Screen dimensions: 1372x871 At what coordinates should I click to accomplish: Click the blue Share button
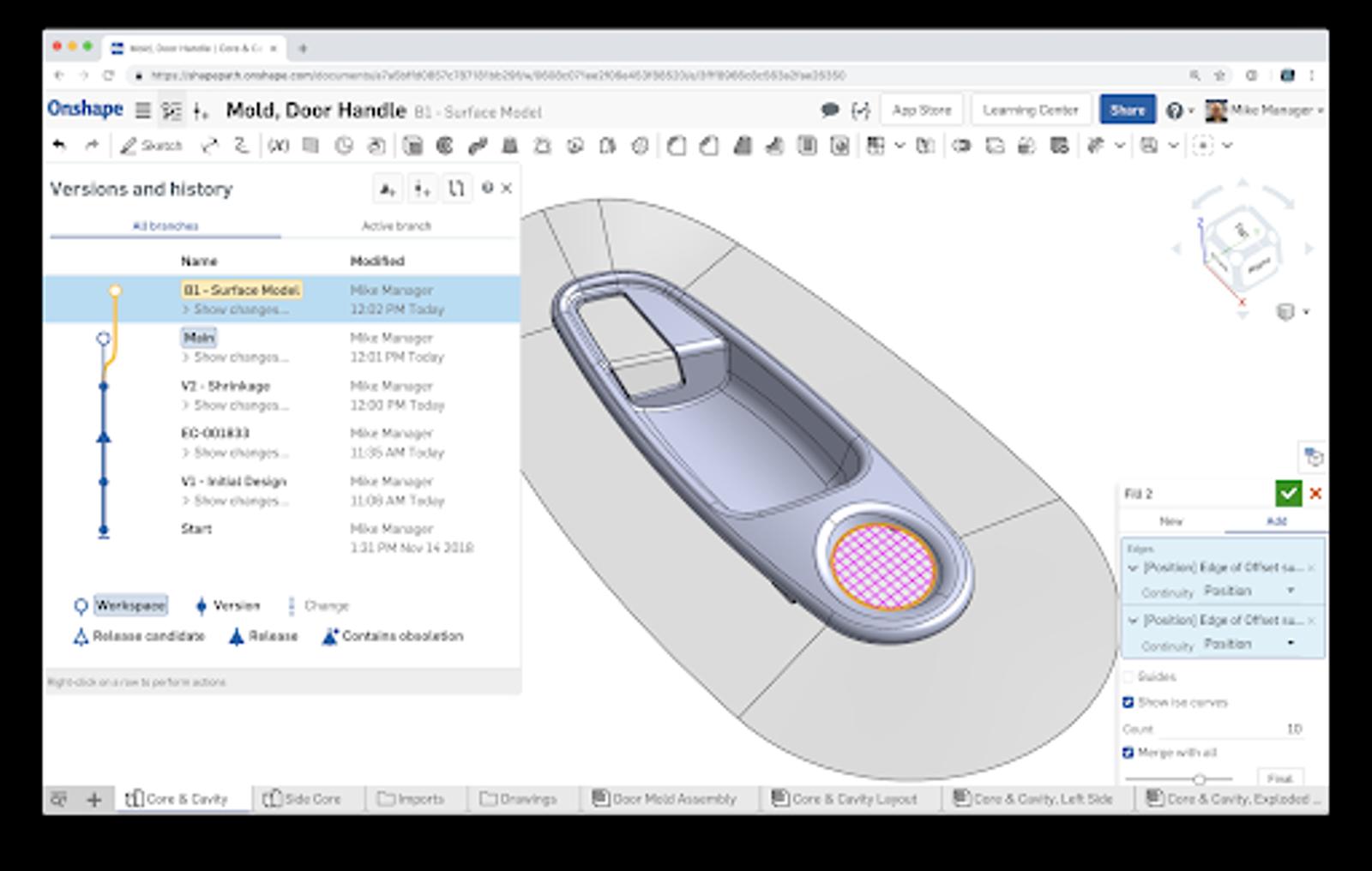coord(1127,111)
